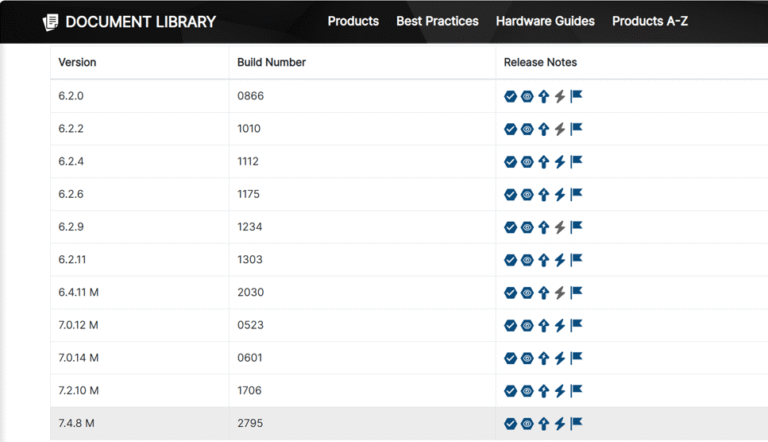
Task: Select the 7.4.8 M version row
Action: point(76,424)
